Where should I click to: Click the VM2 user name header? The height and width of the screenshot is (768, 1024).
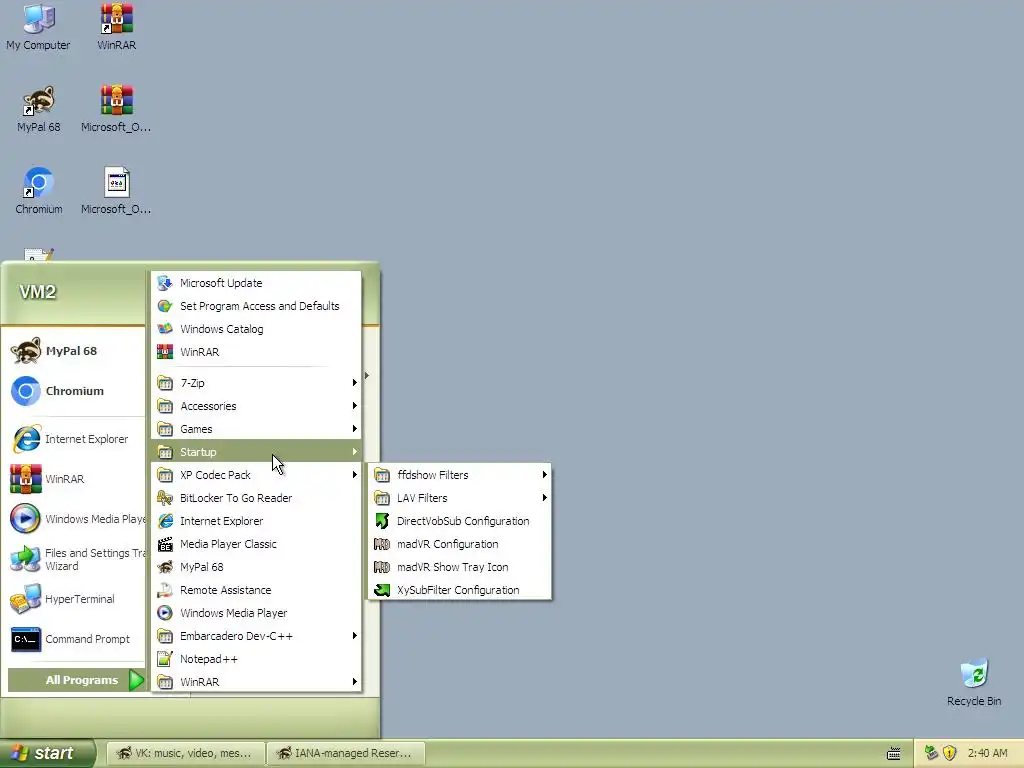tap(37, 292)
